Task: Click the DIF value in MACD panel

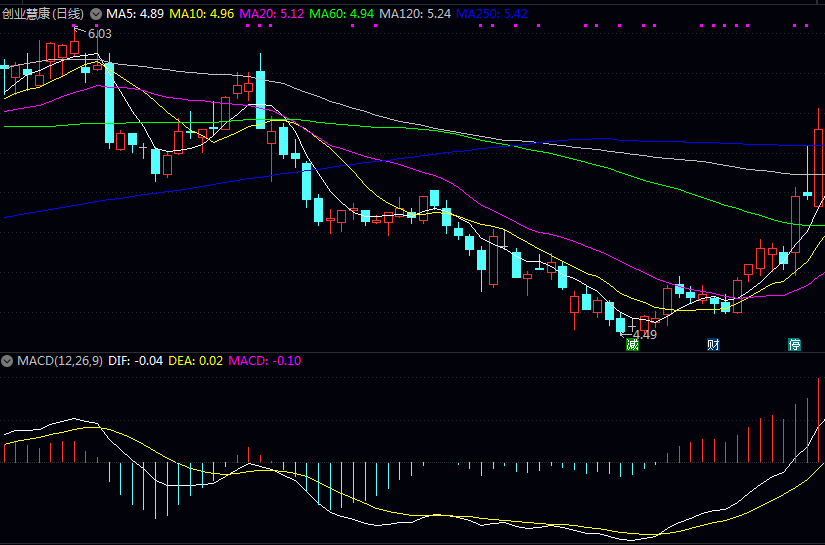Action: pos(135,360)
